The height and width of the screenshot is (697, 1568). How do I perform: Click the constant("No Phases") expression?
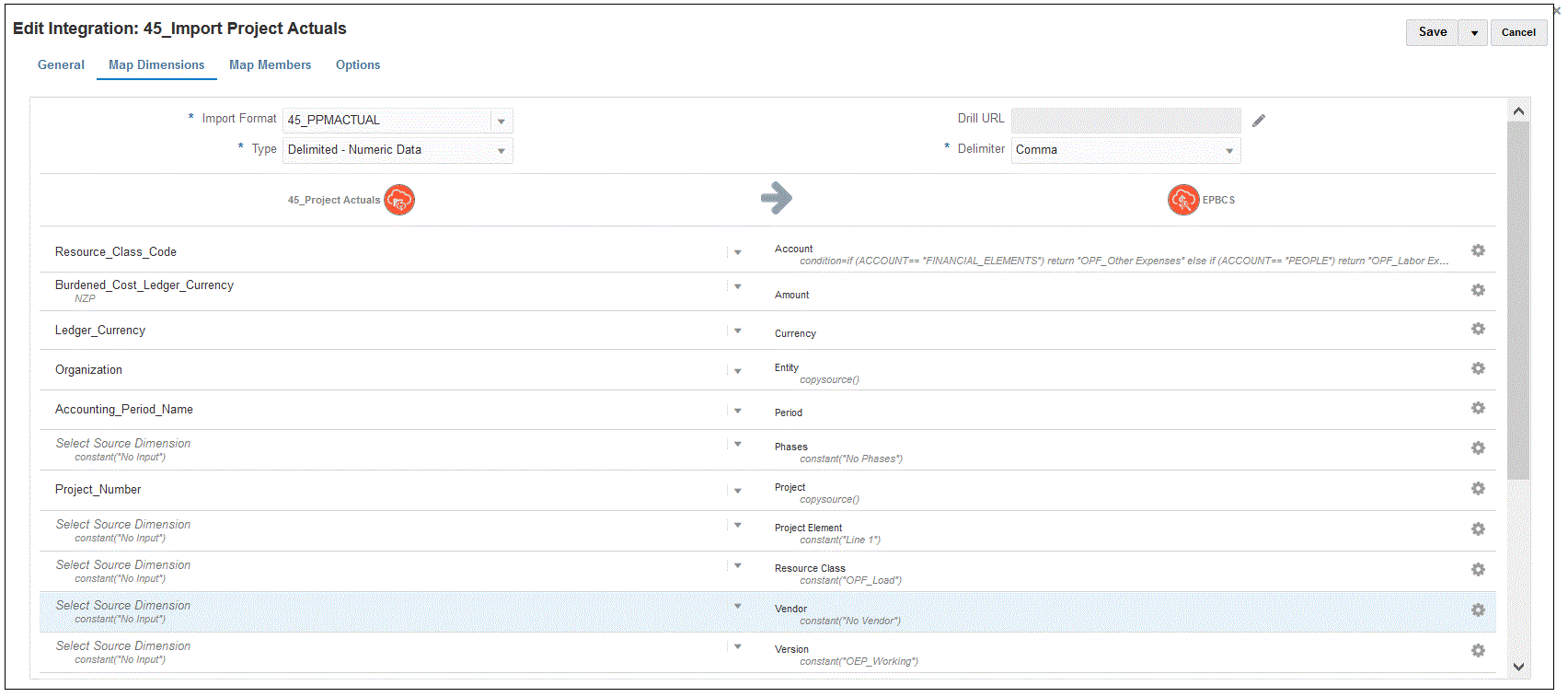[851, 459]
